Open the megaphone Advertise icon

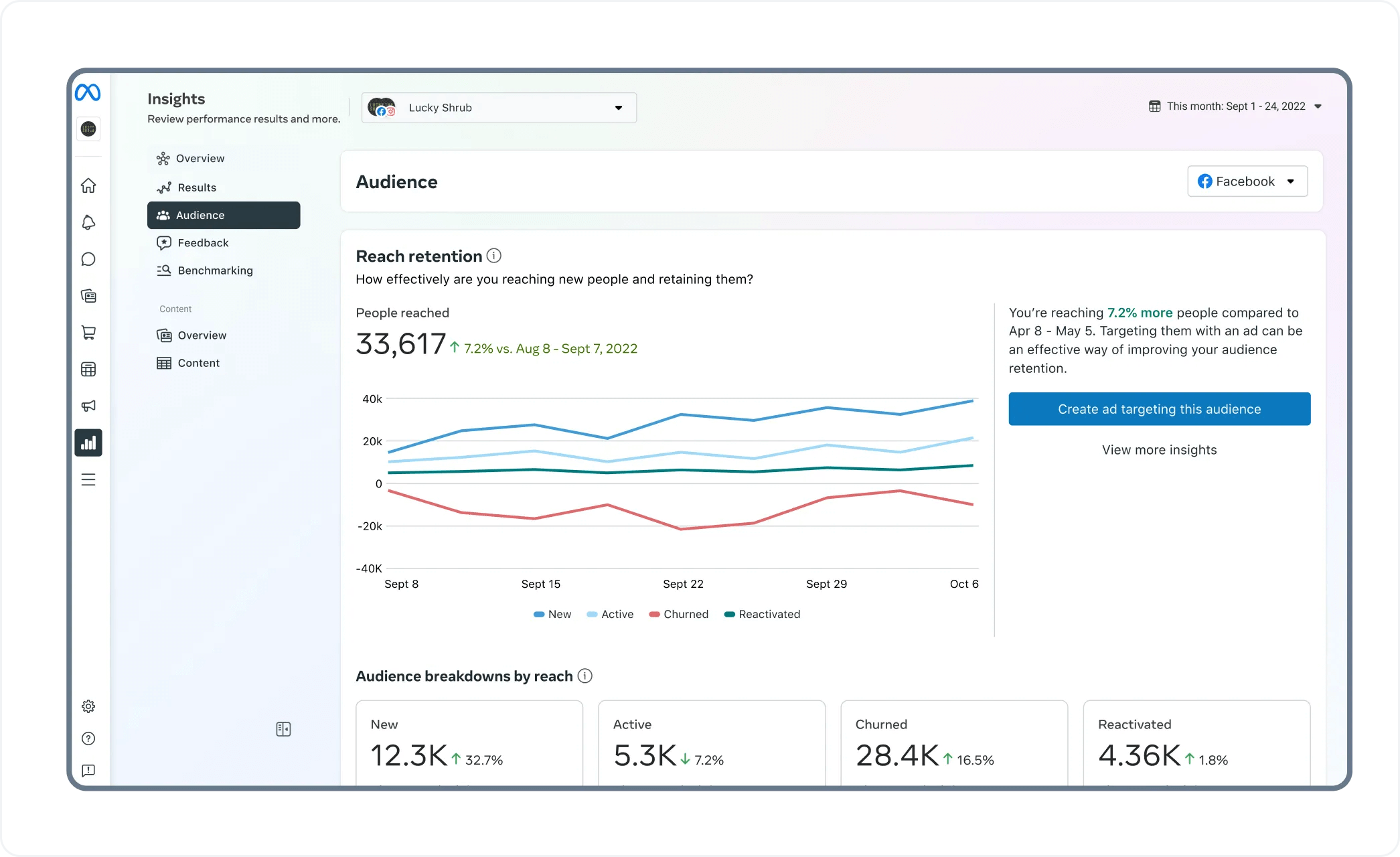88,406
